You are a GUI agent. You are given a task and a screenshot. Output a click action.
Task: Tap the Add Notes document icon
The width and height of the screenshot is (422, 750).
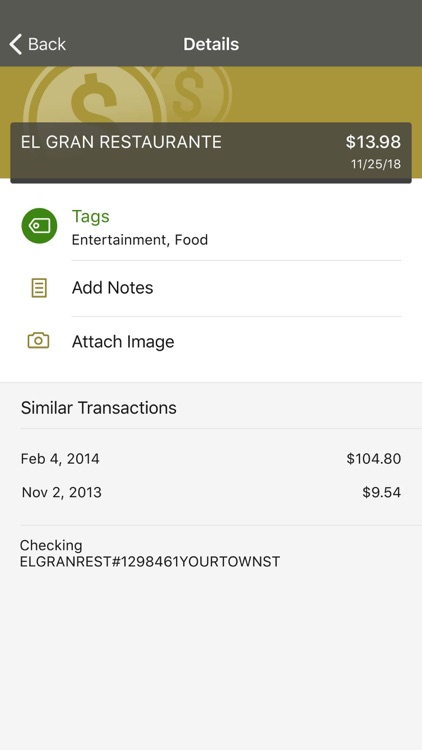tap(39, 288)
